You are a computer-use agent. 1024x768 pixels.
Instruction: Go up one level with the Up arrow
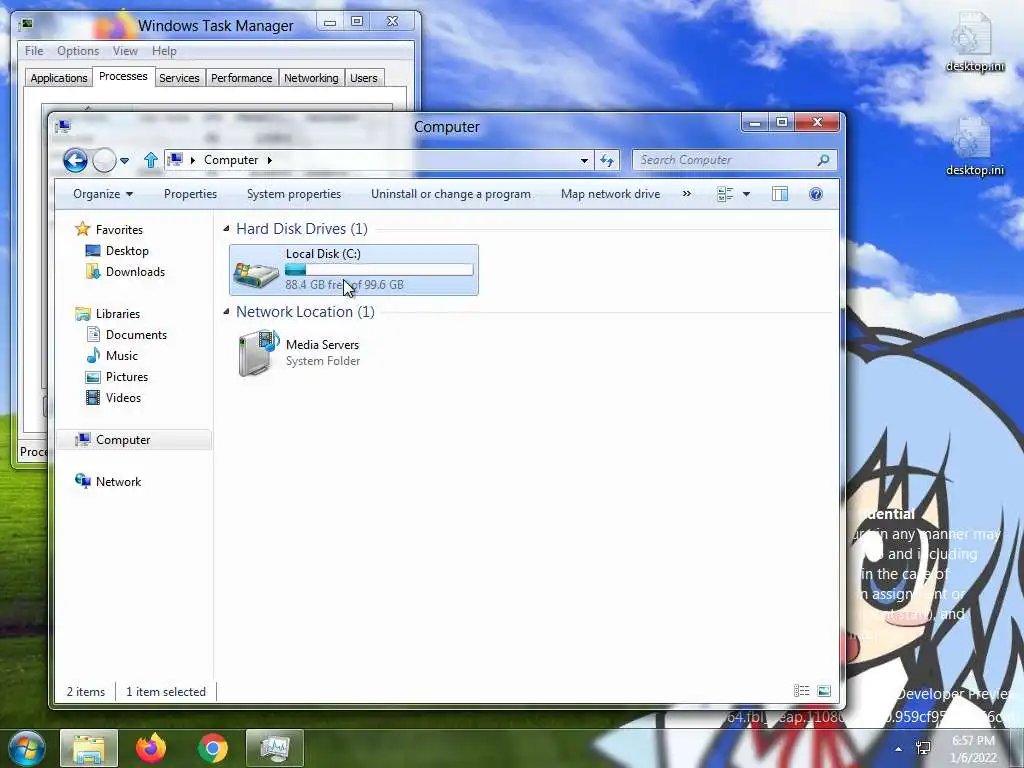coord(151,160)
